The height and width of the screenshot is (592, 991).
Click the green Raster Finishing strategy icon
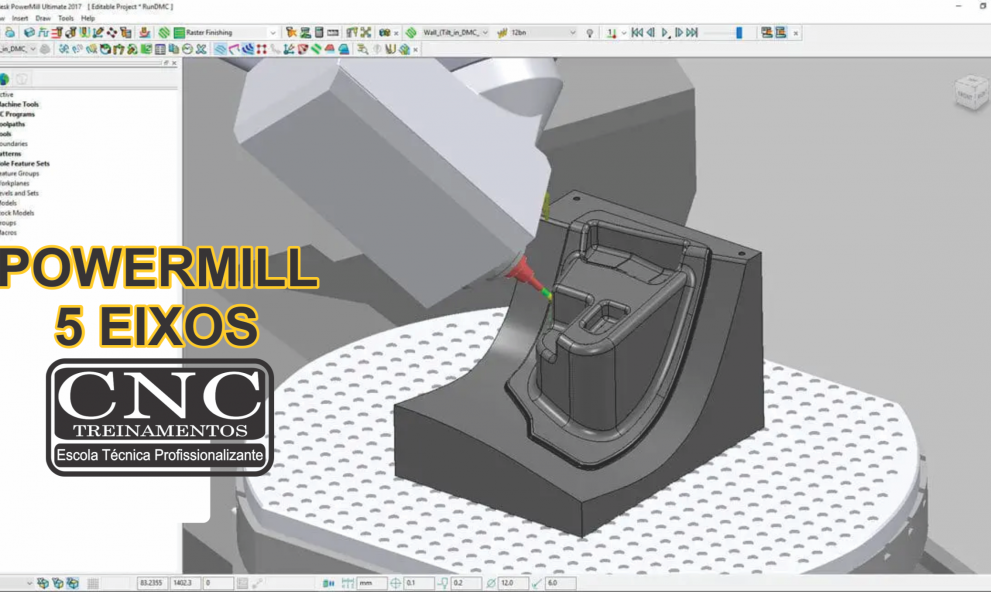179,32
